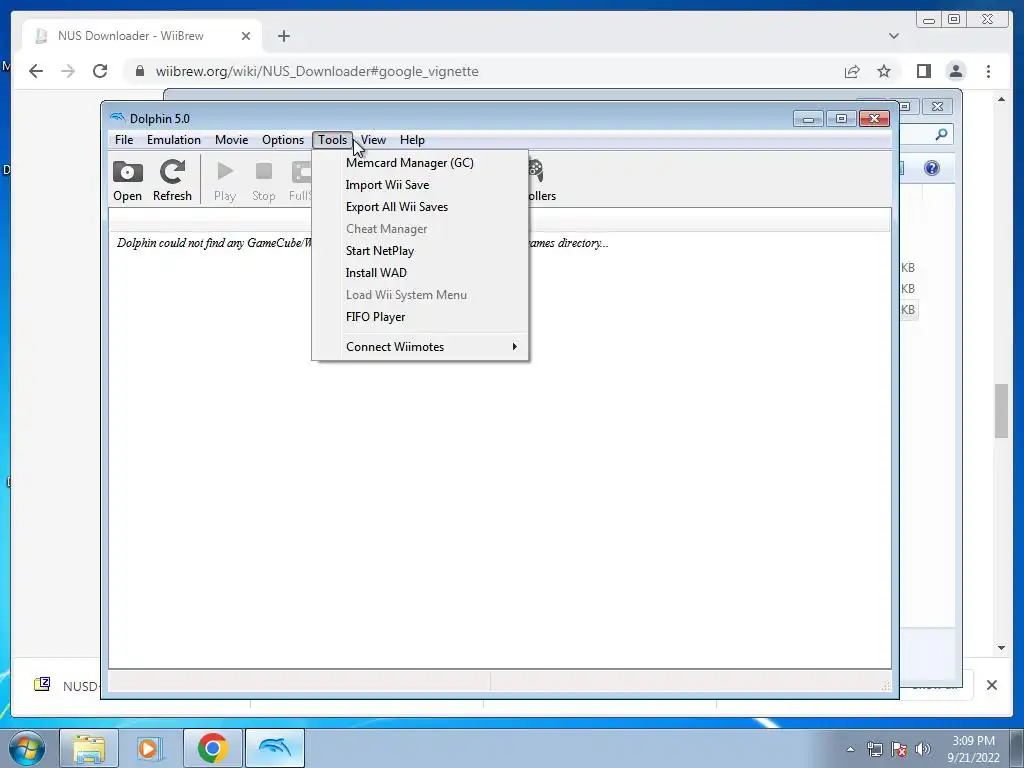Click the disabled Load Wii System Menu entry

pos(420,295)
